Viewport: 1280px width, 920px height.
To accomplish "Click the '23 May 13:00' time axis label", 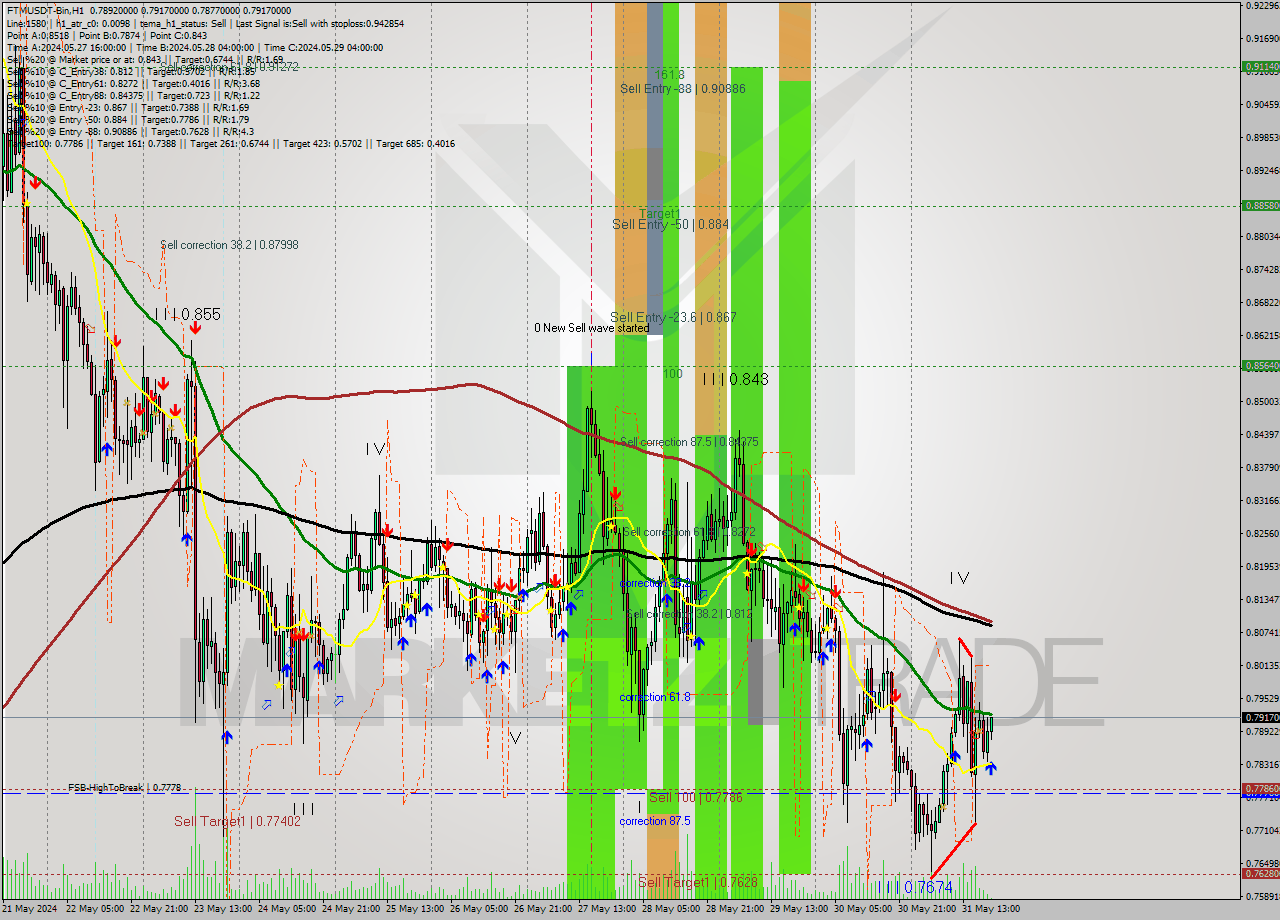I will (x=225, y=909).
